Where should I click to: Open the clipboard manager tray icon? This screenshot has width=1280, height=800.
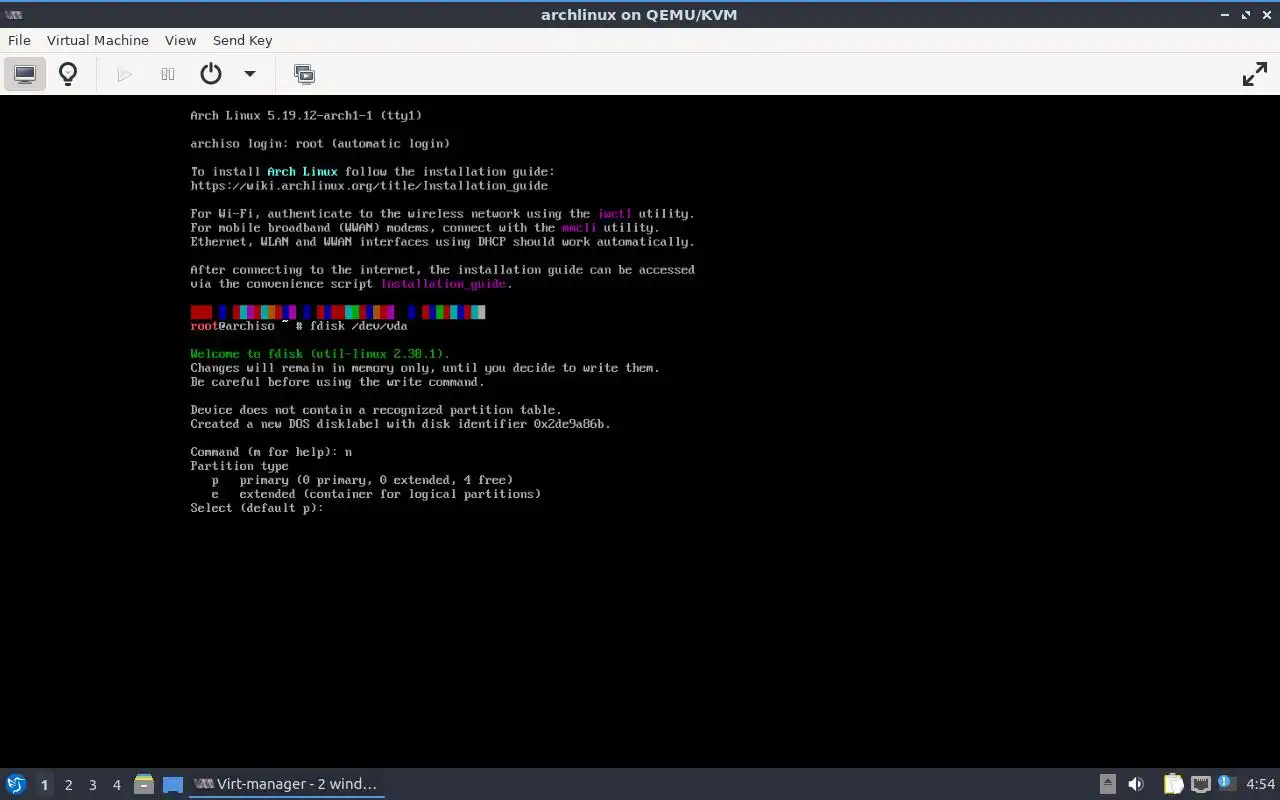coord(1173,784)
